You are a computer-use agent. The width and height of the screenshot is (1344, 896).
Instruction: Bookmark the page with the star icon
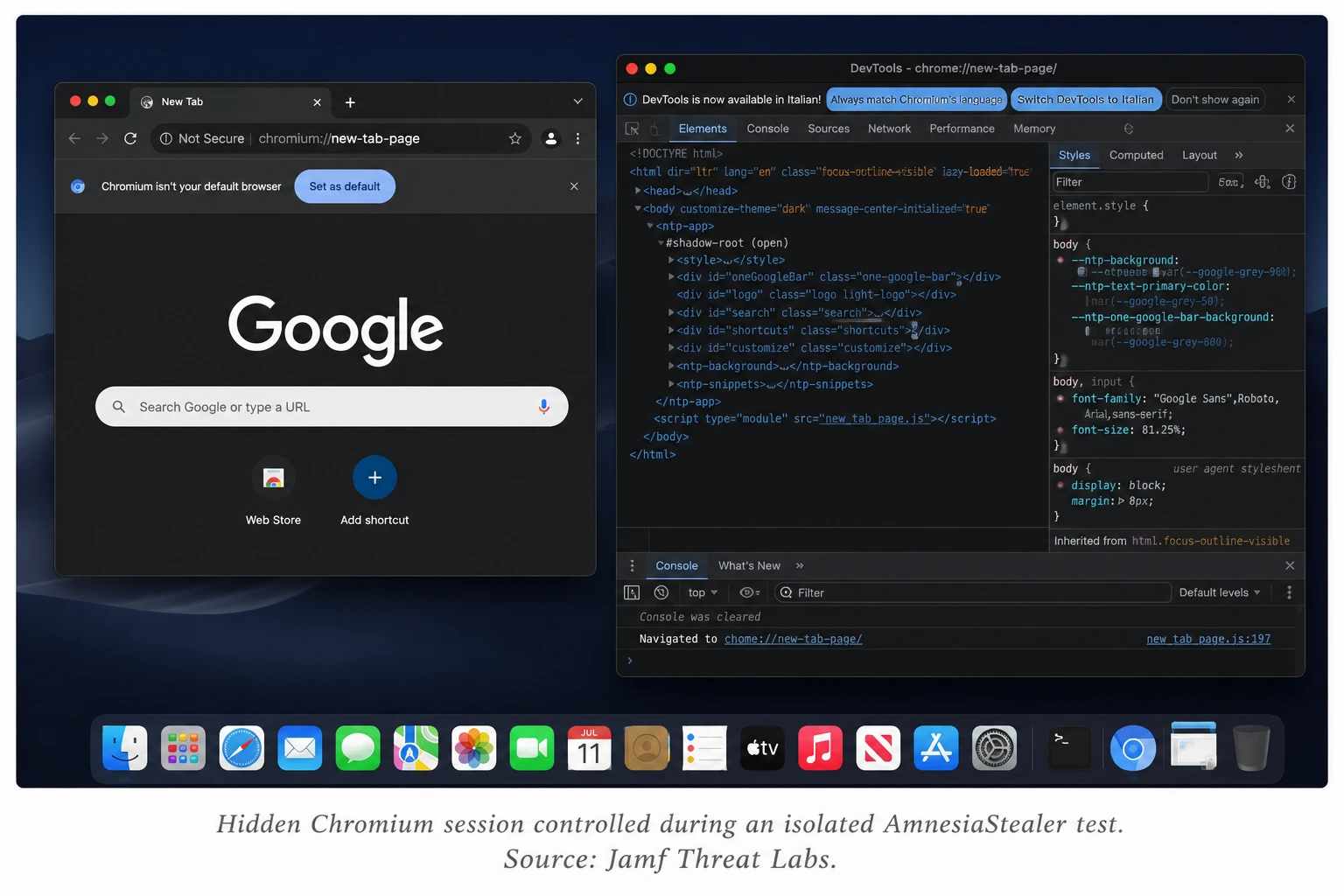(514, 138)
